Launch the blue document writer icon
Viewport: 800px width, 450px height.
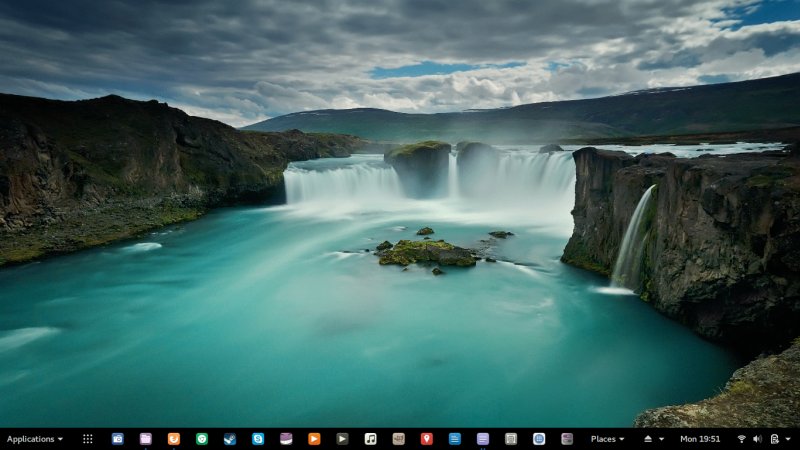pos(455,439)
